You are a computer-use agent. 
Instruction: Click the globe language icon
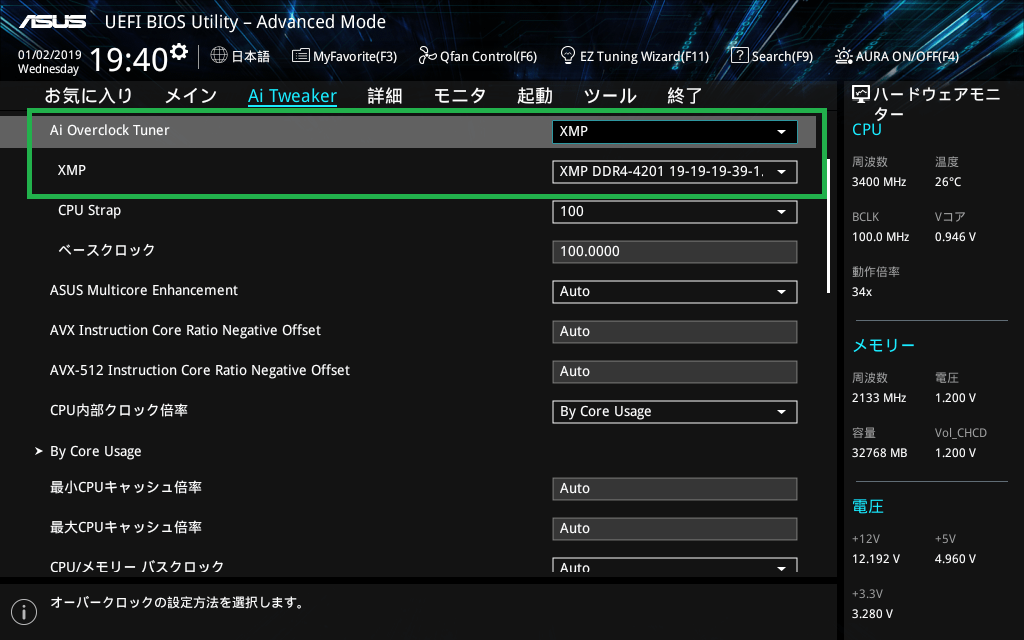point(219,56)
